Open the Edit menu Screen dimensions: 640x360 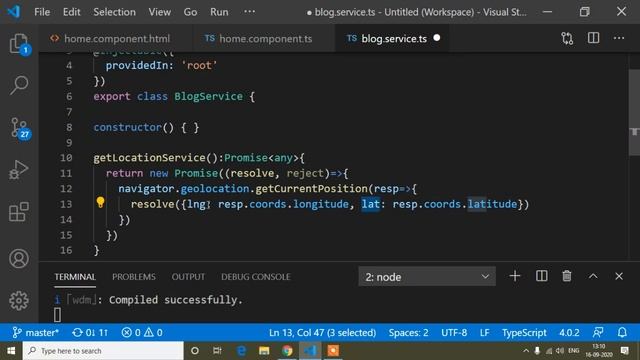coord(71,12)
